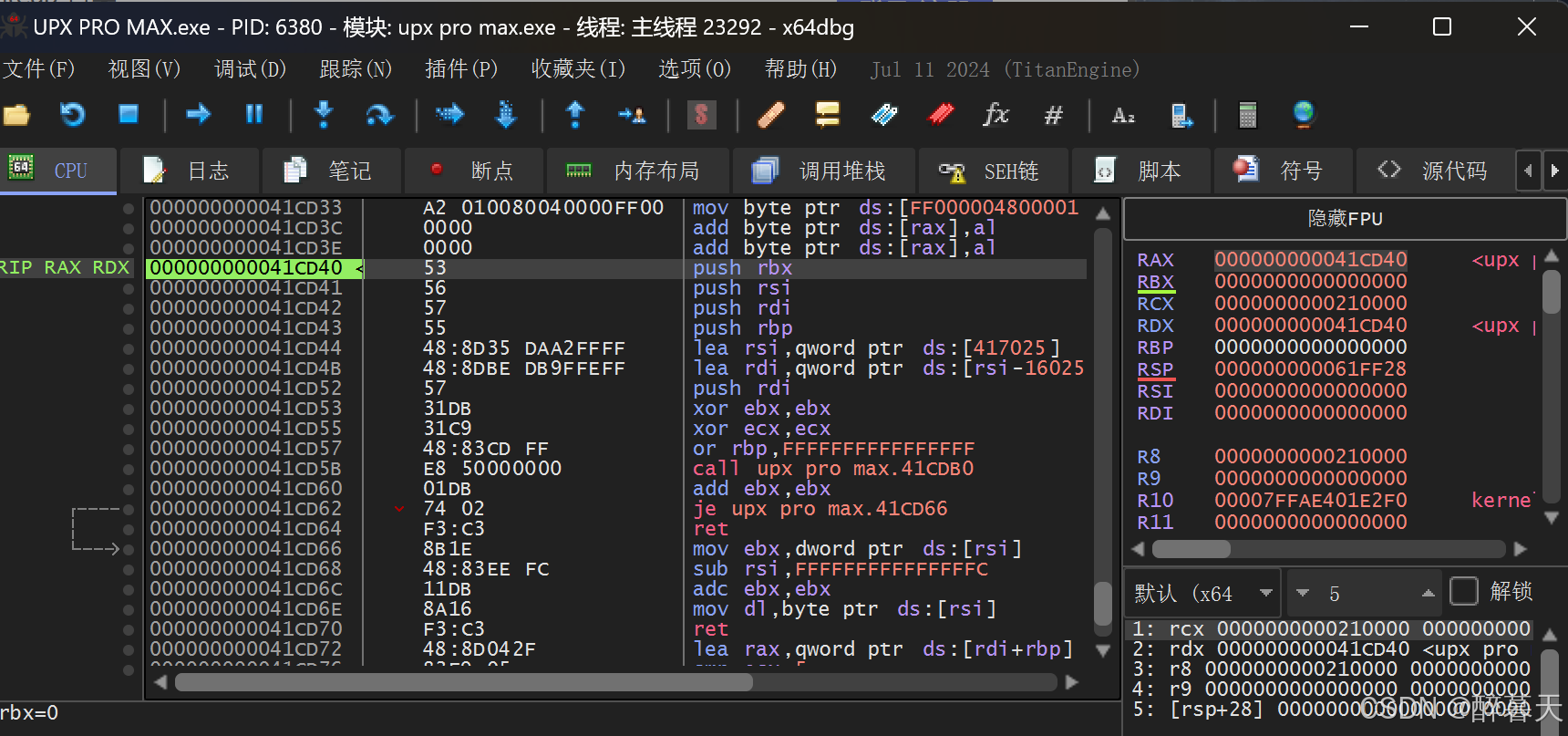Step into with the down-arrow icon

click(323, 115)
